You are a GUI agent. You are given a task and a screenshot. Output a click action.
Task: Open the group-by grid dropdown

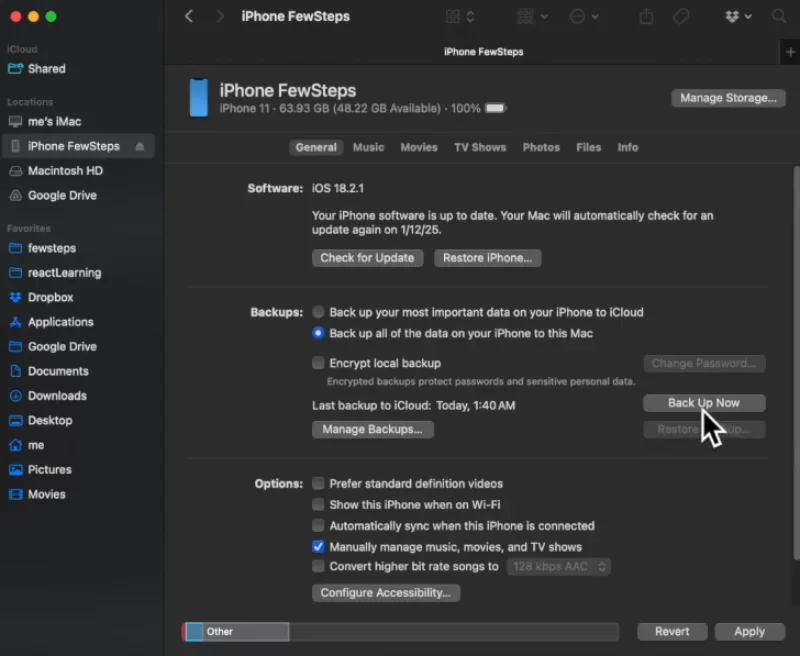coord(532,16)
